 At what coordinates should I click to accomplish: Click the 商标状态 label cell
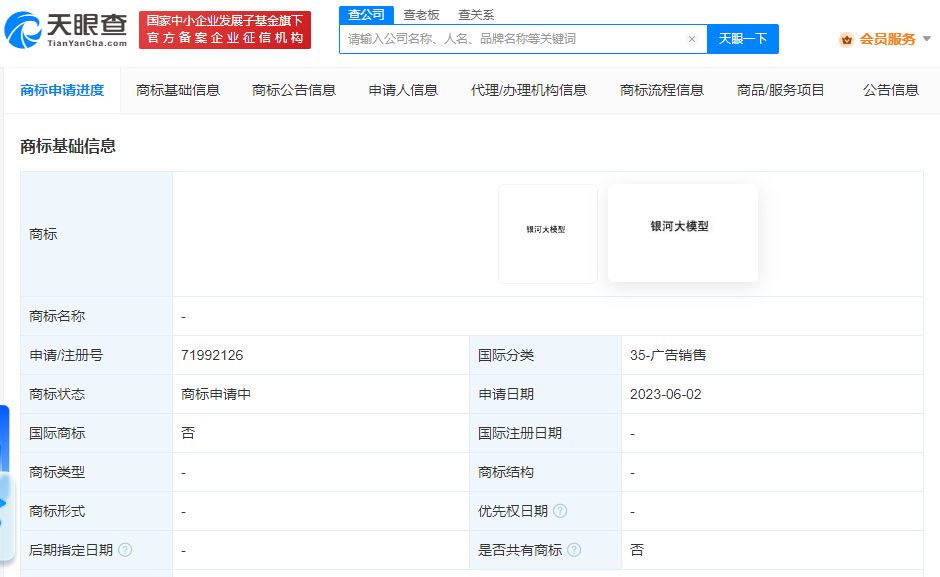click(x=97, y=395)
